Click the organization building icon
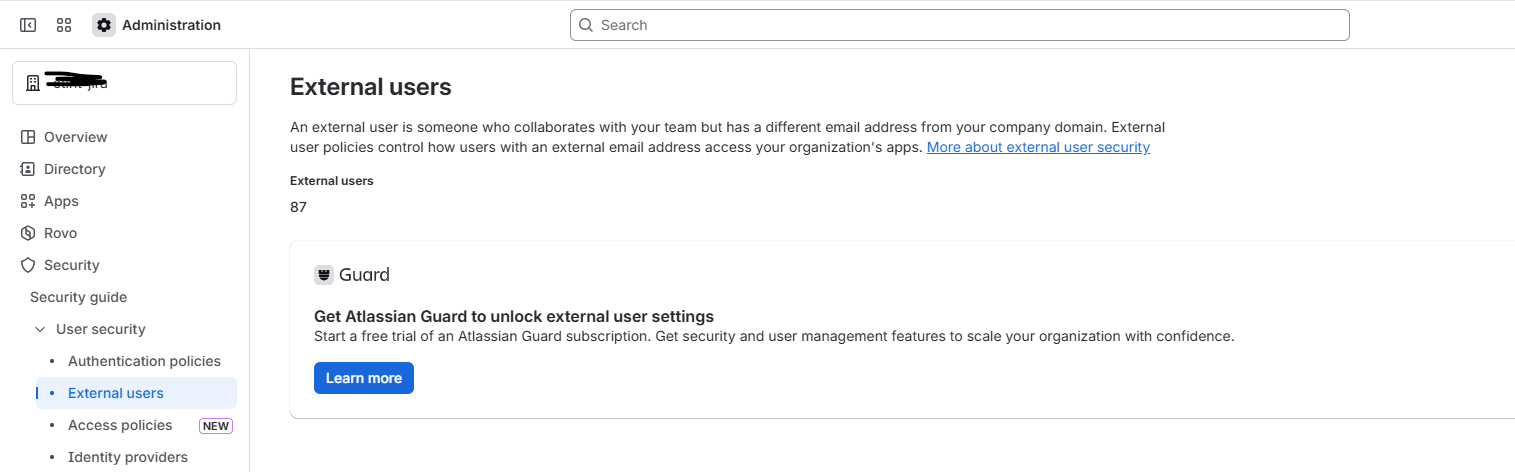 [32, 83]
